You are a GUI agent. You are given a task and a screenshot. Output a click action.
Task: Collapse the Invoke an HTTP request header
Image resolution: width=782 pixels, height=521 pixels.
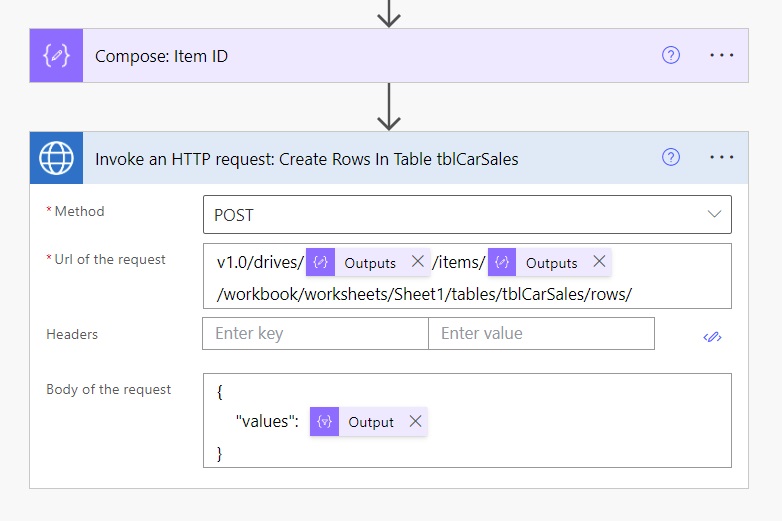[x=306, y=158]
